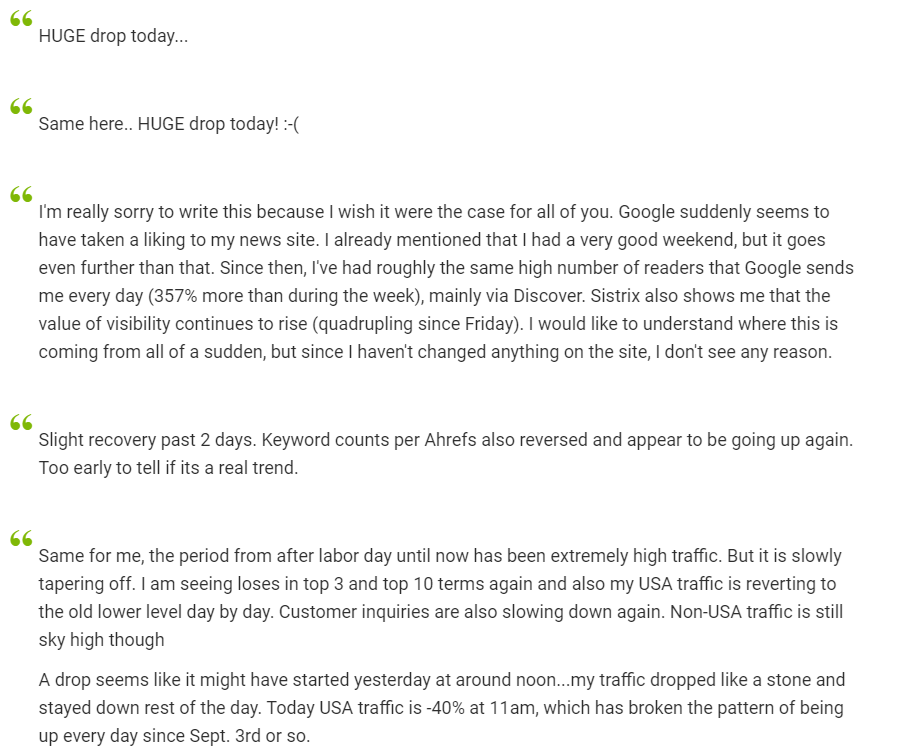Click the text "HUGE drop today..."
The height and width of the screenshot is (752, 897).
point(113,36)
